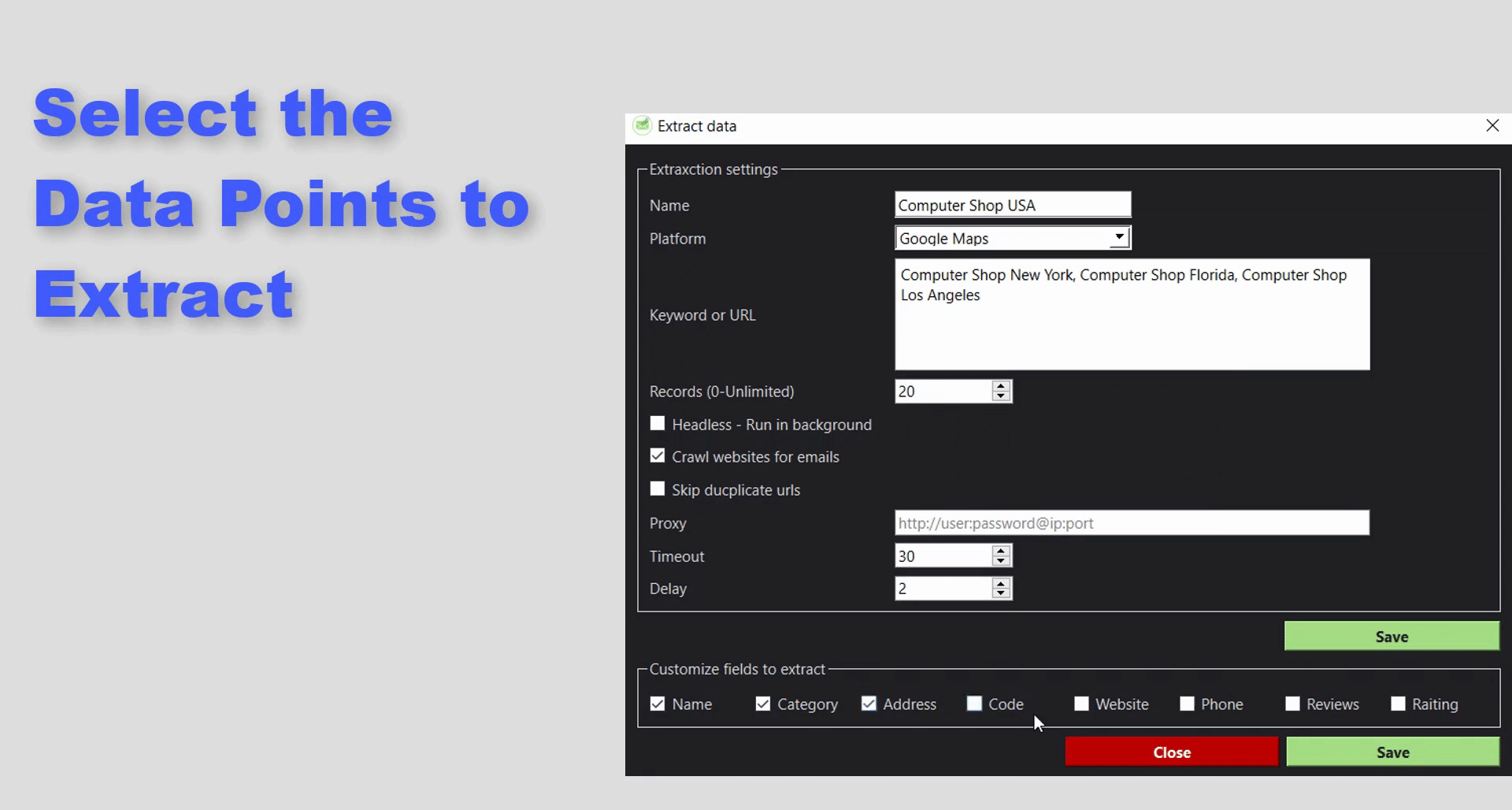Enable the Phone field checkbox
This screenshot has width=1512, height=810.
(1187, 704)
